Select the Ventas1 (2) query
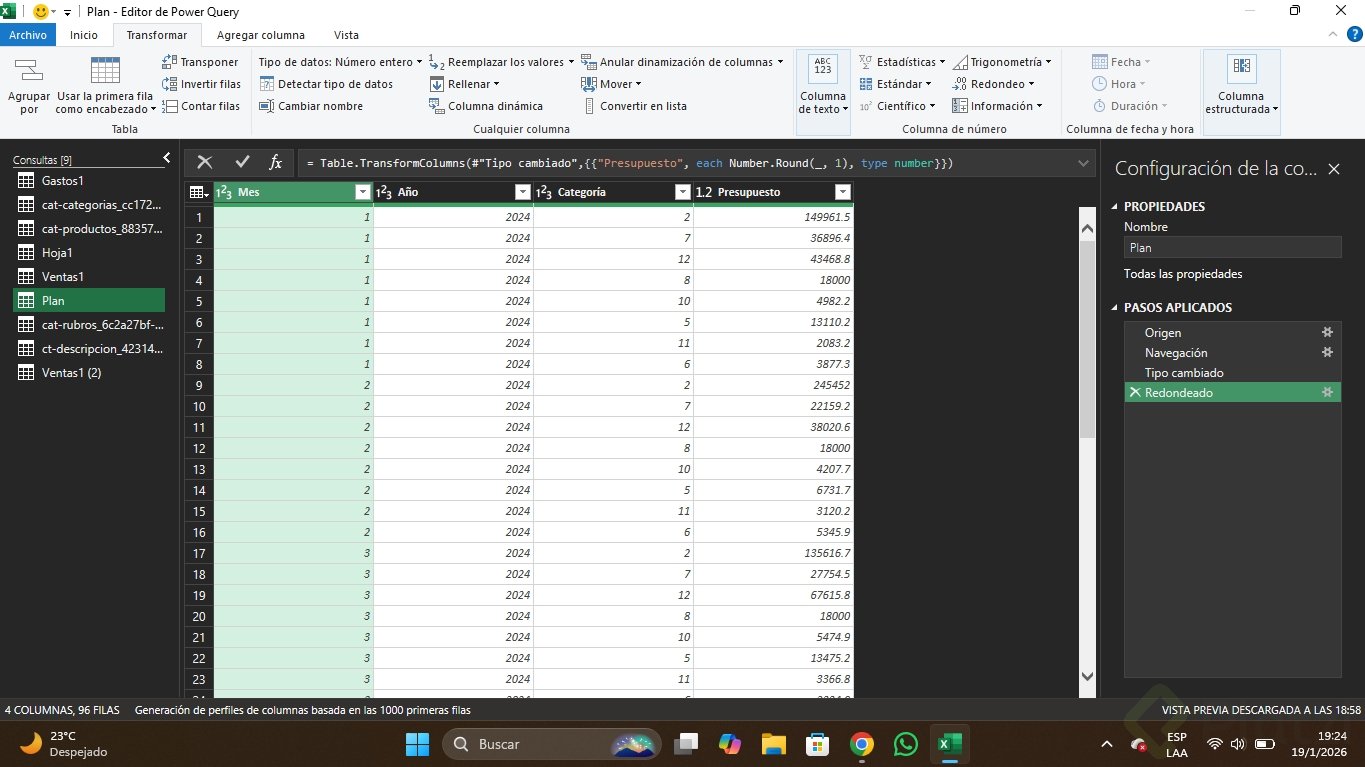 pyautogui.click(x=71, y=373)
